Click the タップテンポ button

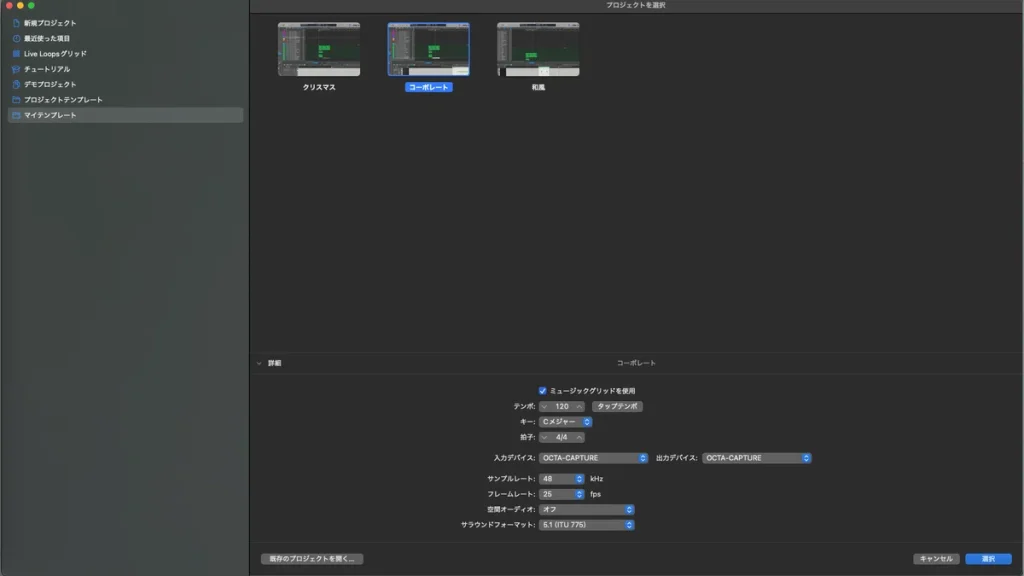click(617, 407)
